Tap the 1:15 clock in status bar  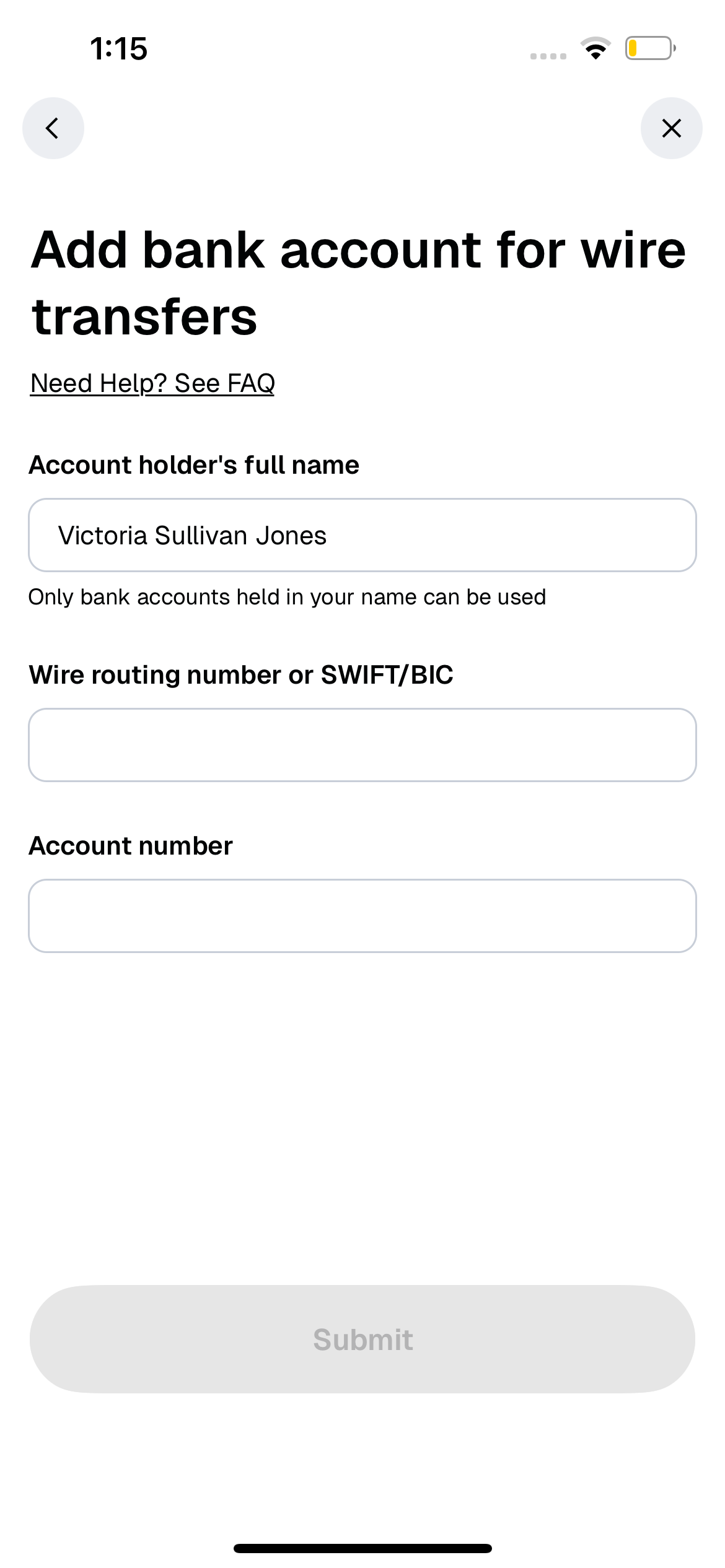[119, 48]
